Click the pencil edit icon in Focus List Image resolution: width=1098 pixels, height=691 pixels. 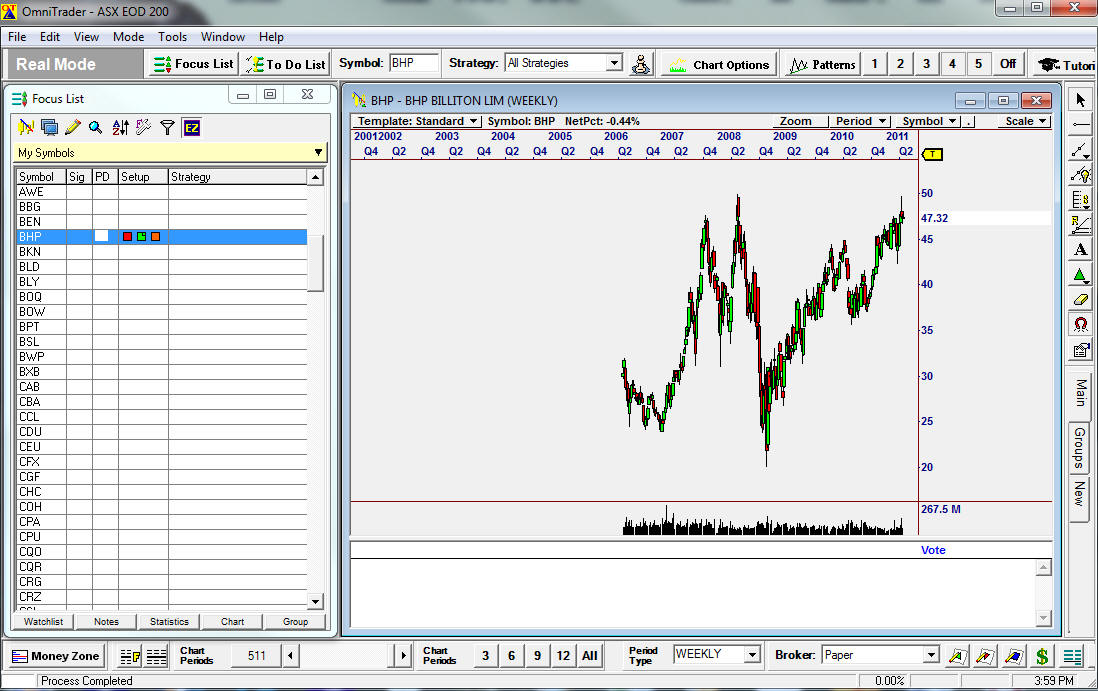click(73, 127)
